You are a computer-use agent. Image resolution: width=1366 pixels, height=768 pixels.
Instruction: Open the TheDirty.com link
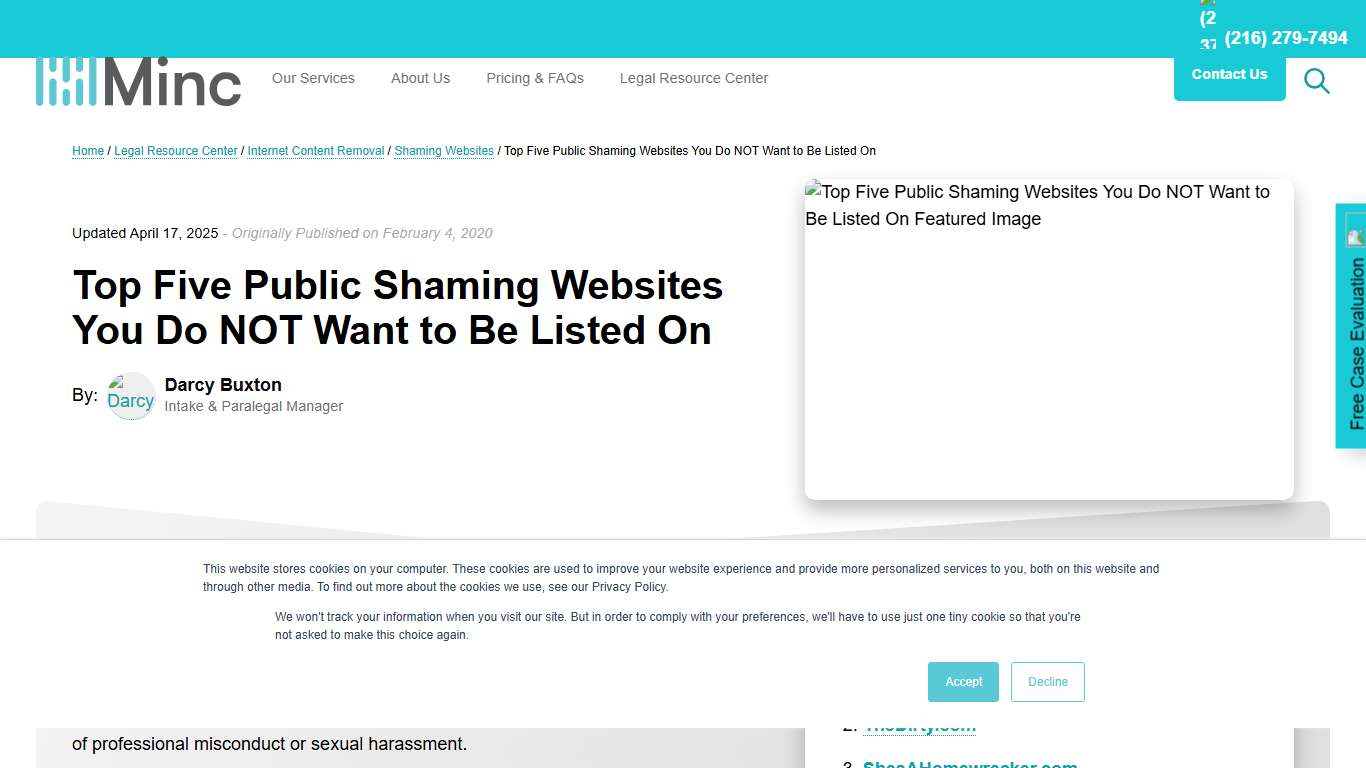(920, 725)
